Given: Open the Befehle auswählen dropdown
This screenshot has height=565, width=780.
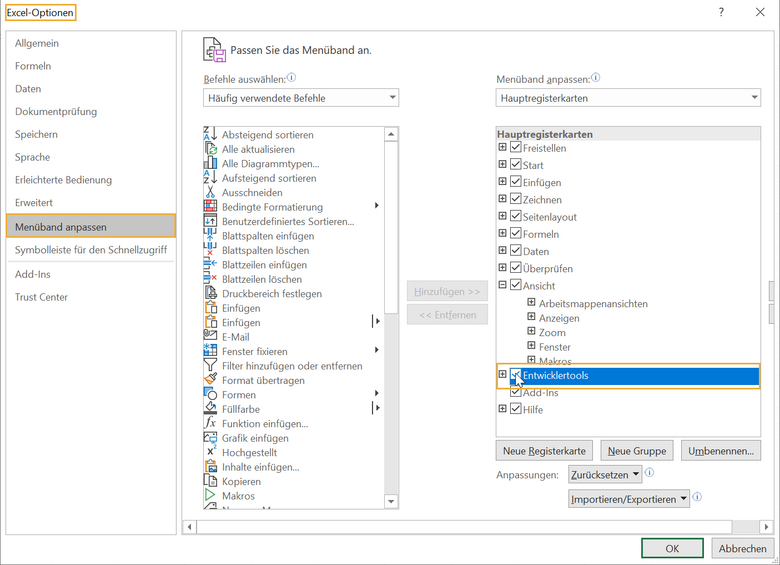Looking at the screenshot, I should click(301, 97).
